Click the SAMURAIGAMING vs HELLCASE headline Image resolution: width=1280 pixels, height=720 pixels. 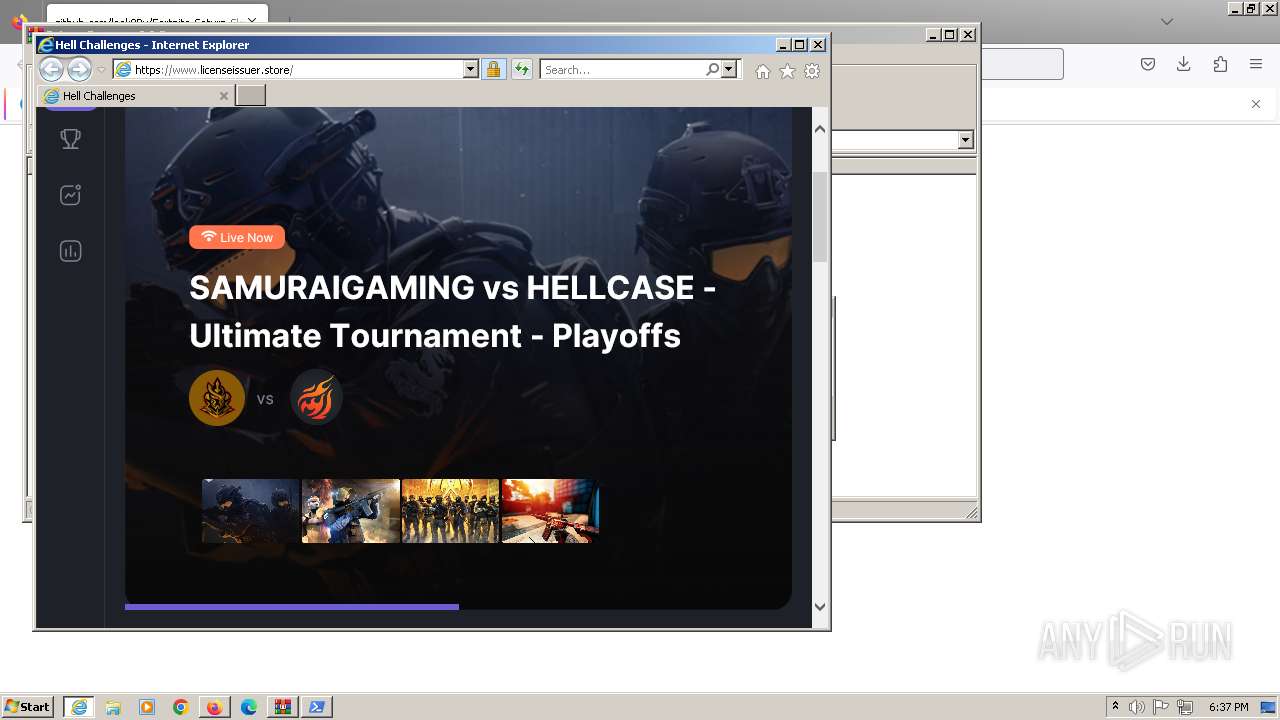coord(452,311)
